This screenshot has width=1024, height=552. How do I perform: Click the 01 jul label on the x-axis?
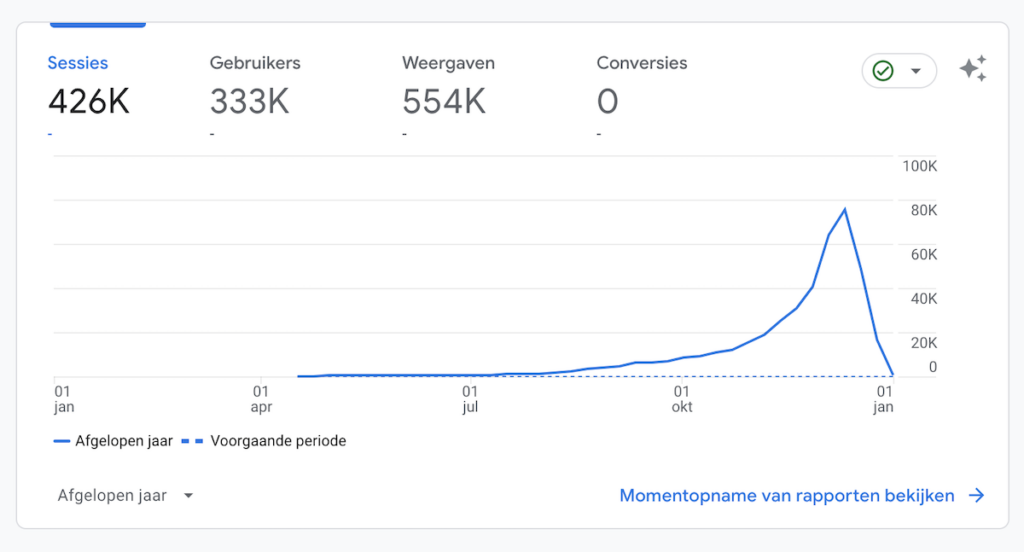[x=469, y=399]
